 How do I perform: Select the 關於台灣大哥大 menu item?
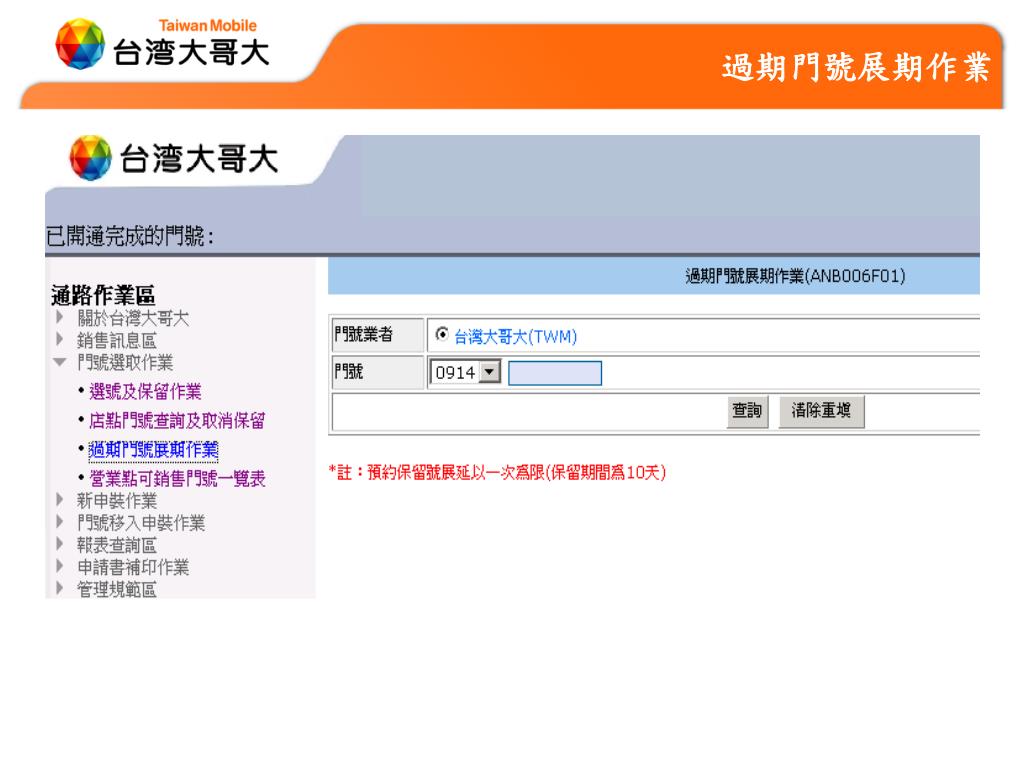click(133, 318)
